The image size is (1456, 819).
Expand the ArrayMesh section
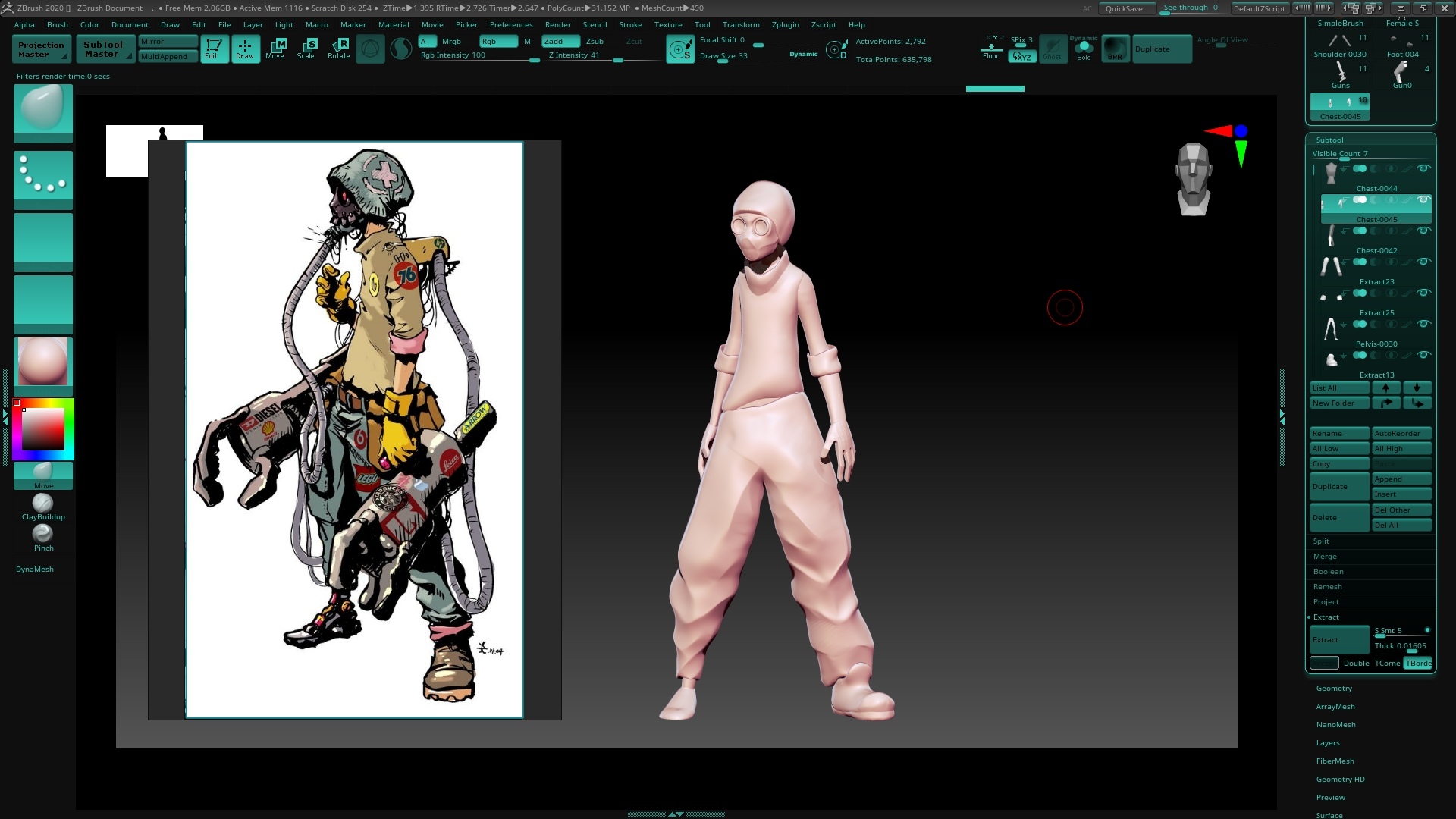pyautogui.click(x=1335, y=707)
